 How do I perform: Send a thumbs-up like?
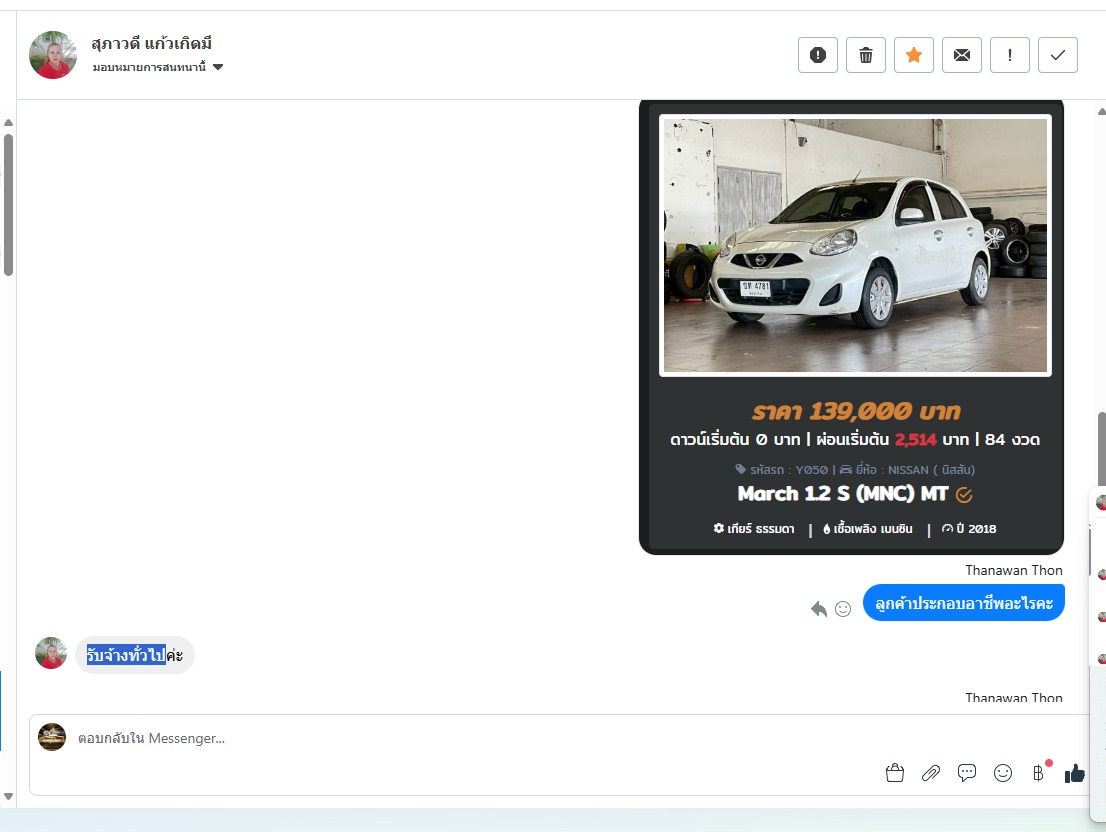coord(1074,773)
